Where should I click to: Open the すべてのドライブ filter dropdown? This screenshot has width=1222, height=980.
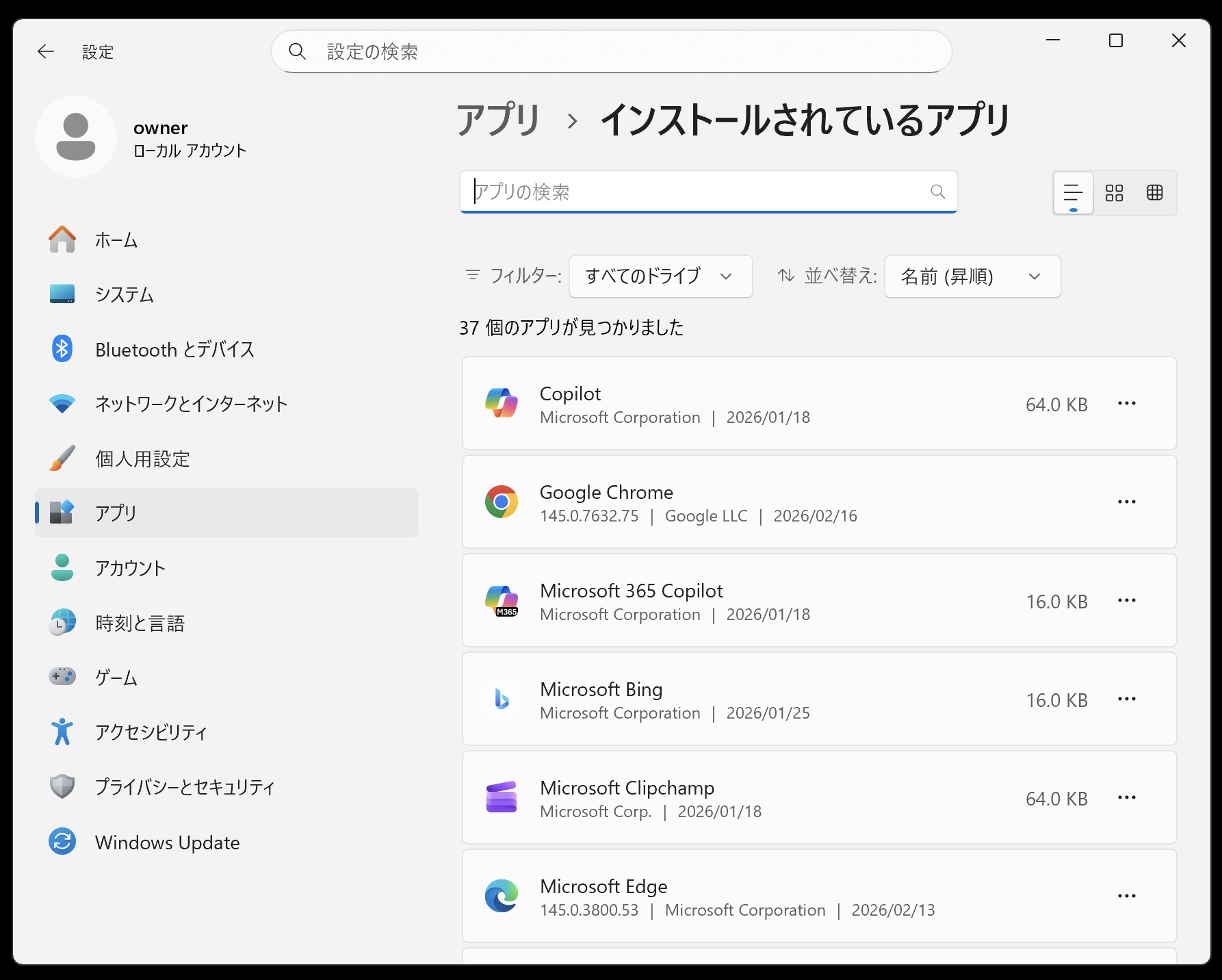coord(660,276)
